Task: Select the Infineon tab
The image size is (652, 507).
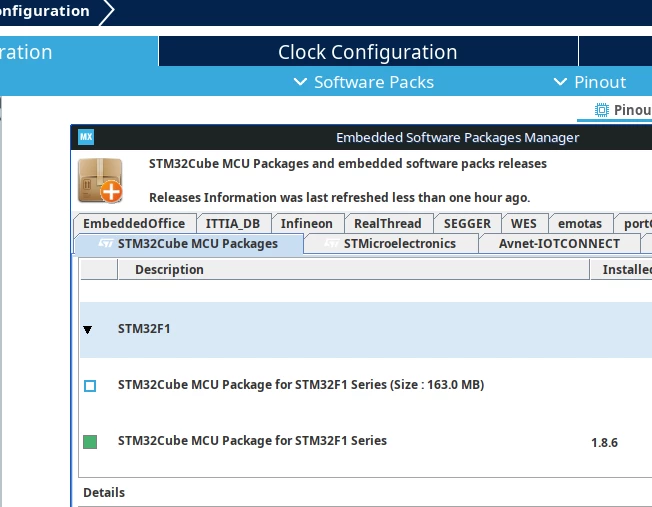Action: 307,223
